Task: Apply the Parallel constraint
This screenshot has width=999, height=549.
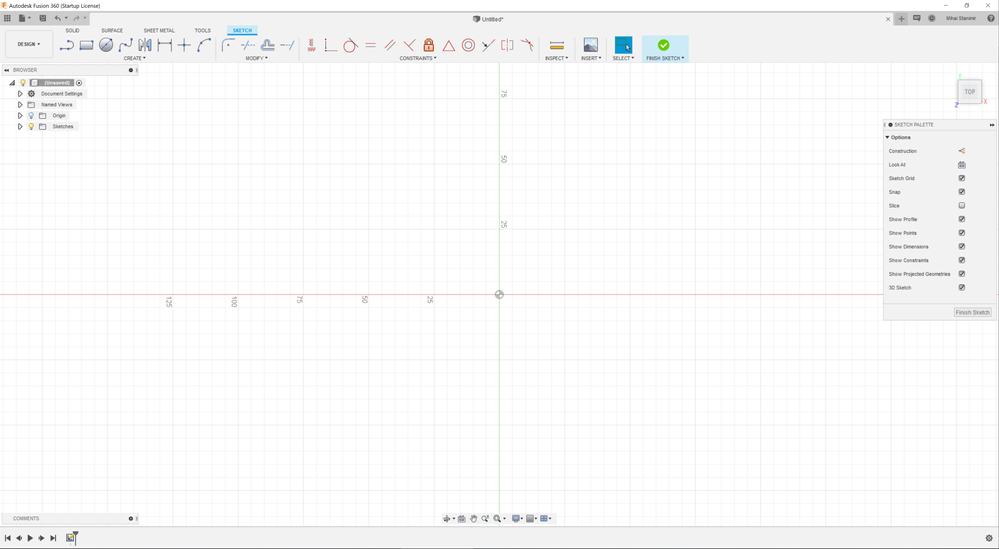Action: point(389,45)
